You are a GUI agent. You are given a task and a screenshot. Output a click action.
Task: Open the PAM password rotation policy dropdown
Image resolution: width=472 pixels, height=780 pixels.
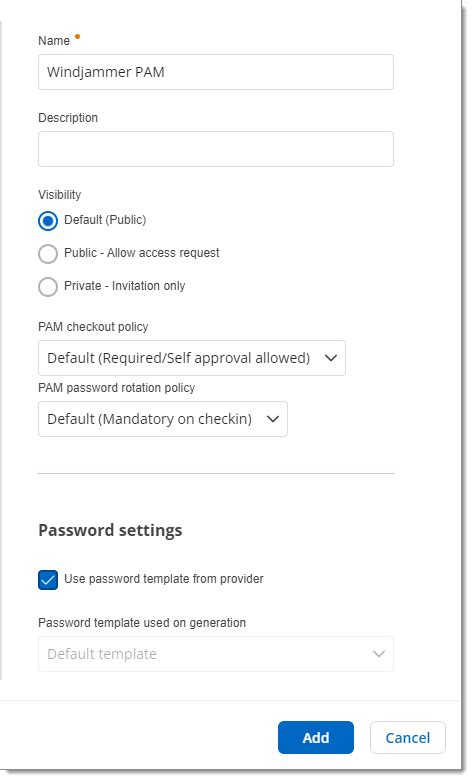[163, 419]
